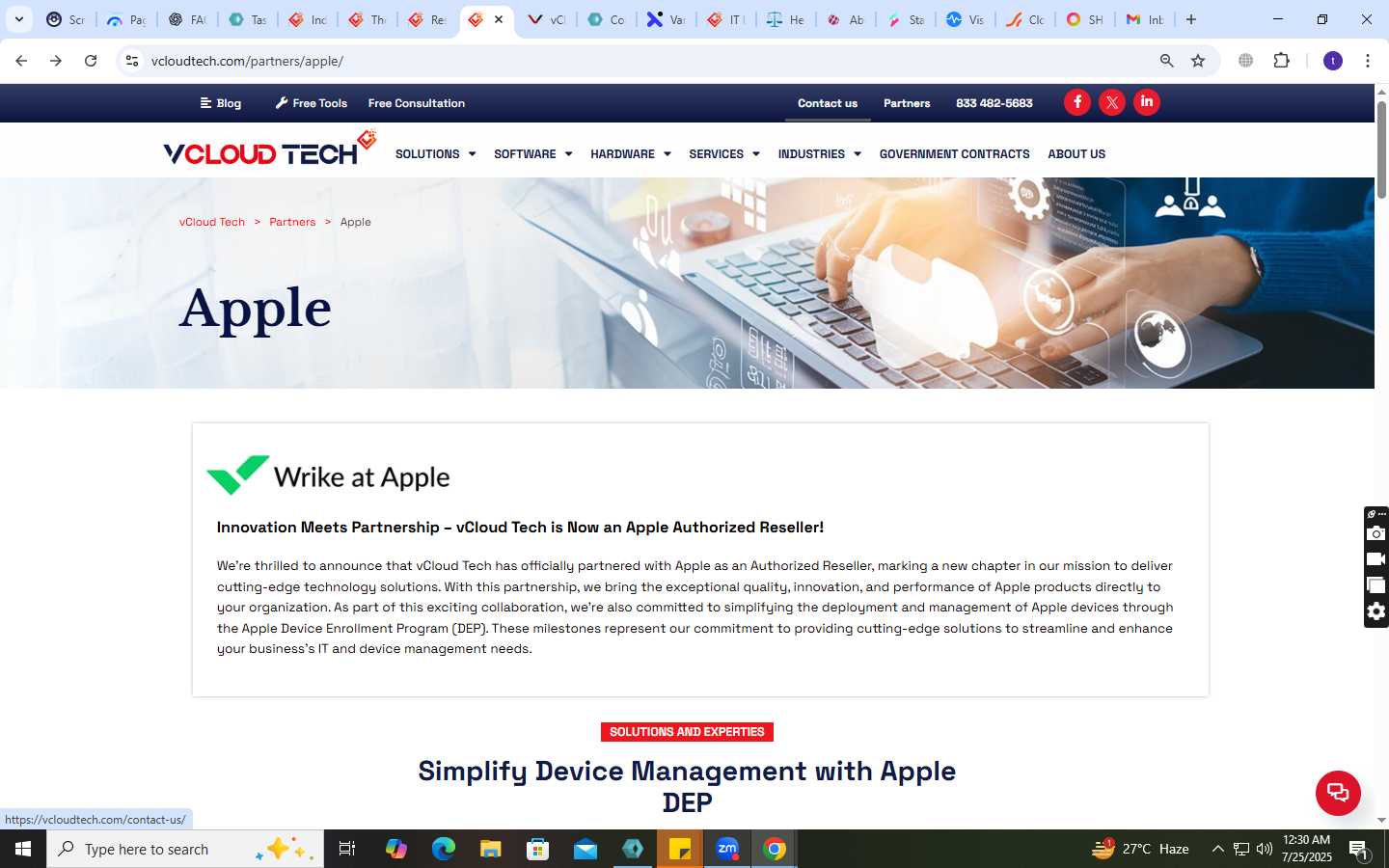Bookmark this page with the star icon
The width and height of the screenshot is (1389, 868).
tap(1198, 61)
